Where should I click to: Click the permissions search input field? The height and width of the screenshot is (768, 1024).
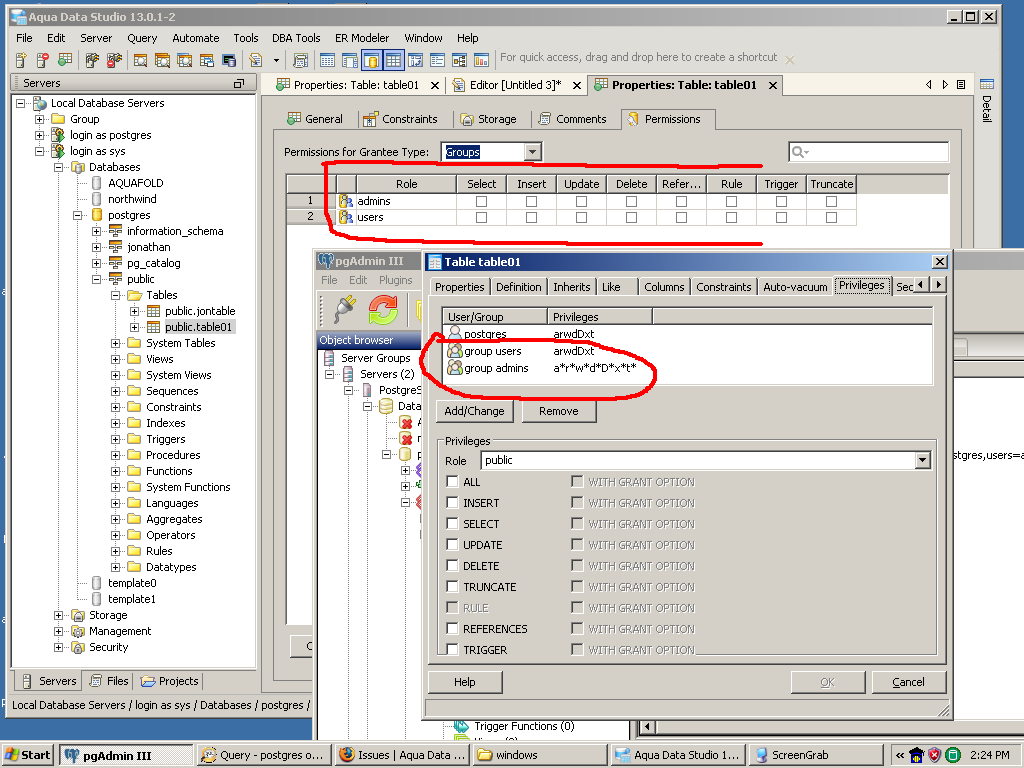(869, 152)
